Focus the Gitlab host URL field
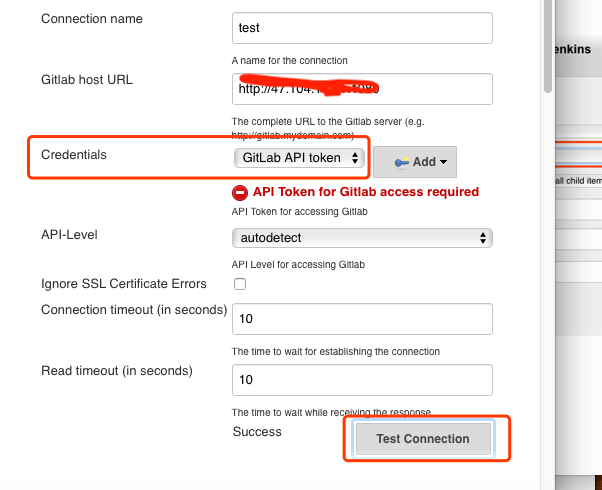Screen dimensions: 602x490 [x=362, y=89]
